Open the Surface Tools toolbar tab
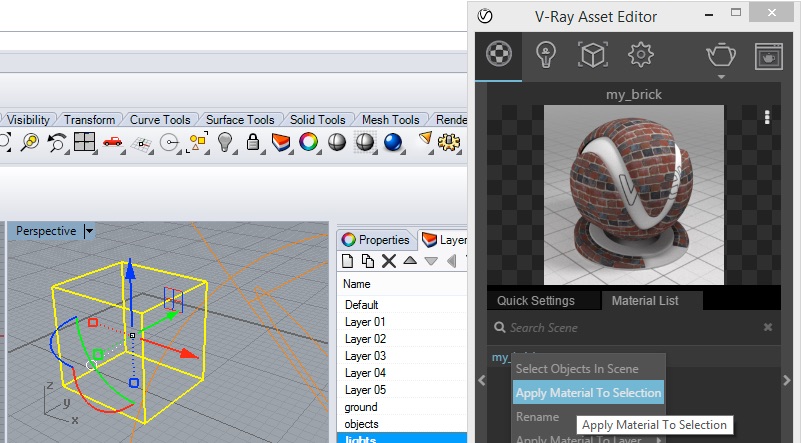This screenshot has height=443, width=801. click(x=240, y=120)
